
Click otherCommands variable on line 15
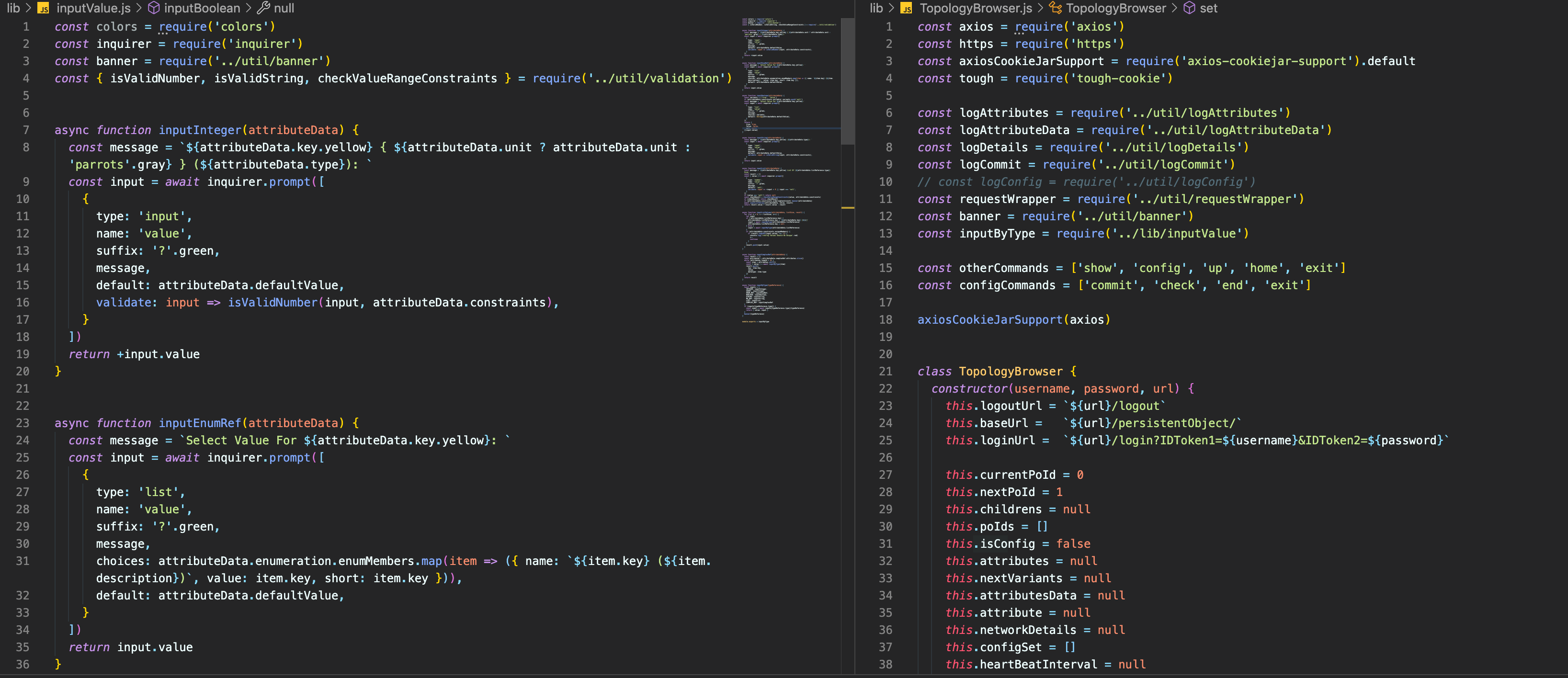[x=1004, y=268]
